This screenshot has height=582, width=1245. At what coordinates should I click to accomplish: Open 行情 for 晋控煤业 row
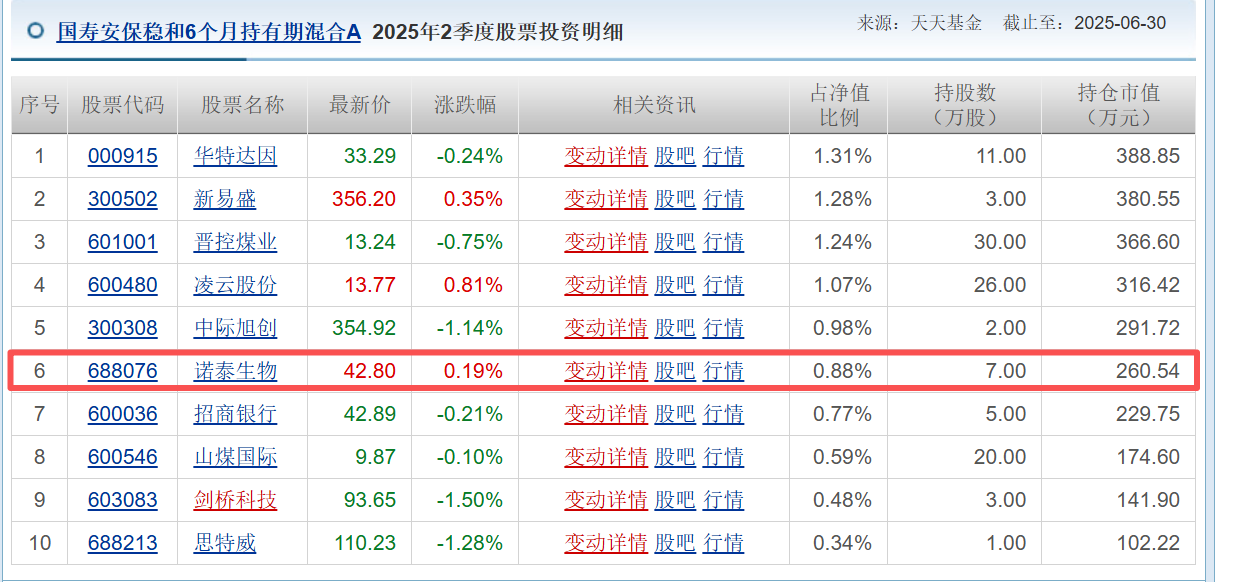pos(723,242)
